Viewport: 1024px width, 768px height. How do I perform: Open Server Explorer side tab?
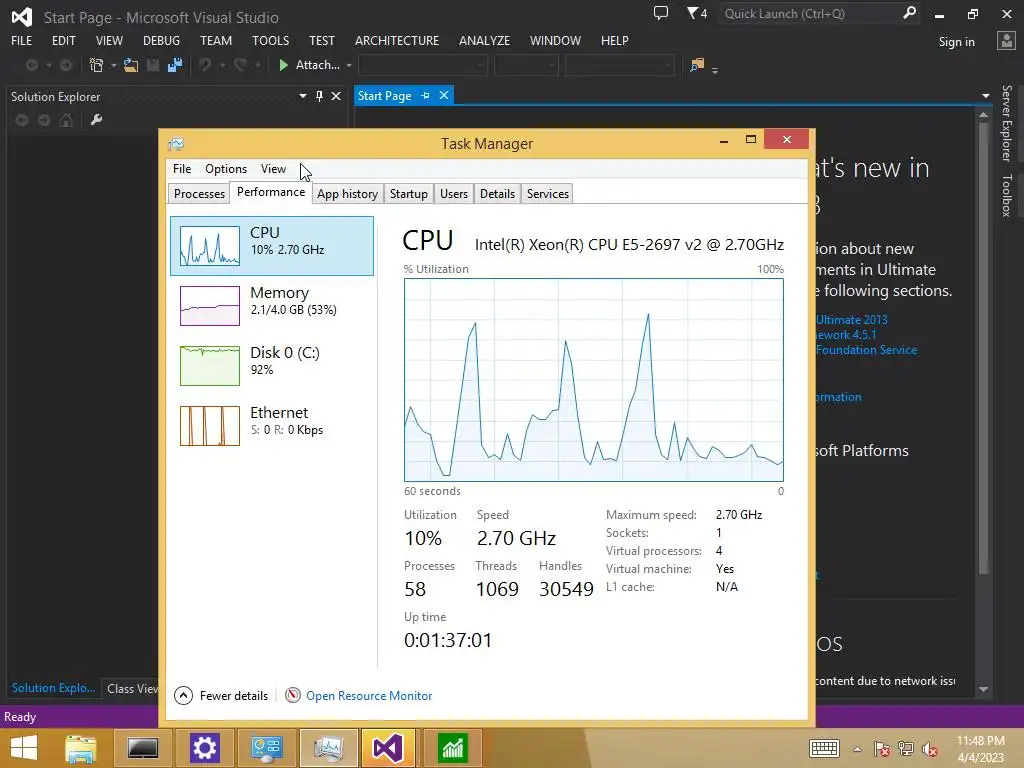pos(1007,123)
